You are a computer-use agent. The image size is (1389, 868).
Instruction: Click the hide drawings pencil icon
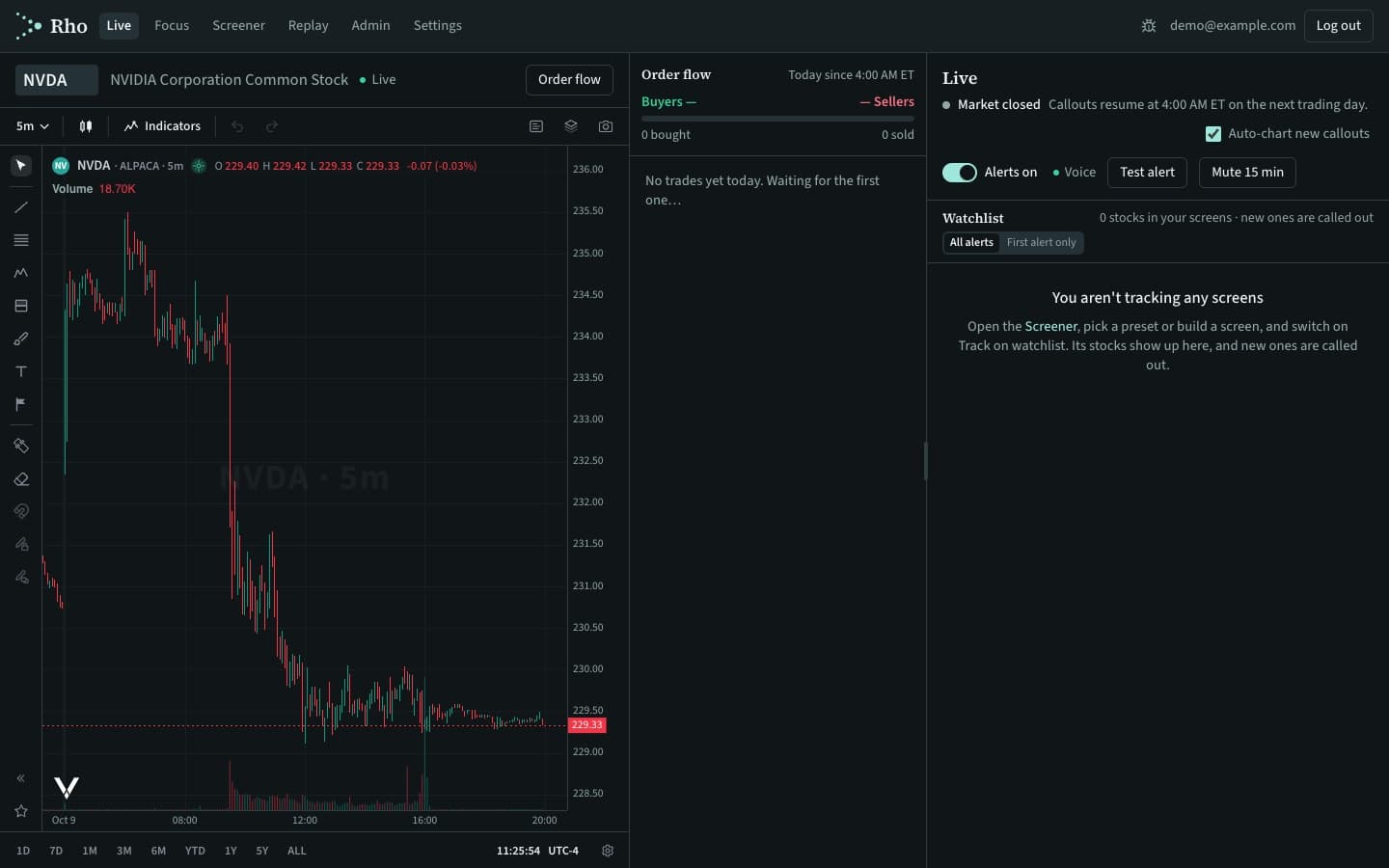[21, 577]
